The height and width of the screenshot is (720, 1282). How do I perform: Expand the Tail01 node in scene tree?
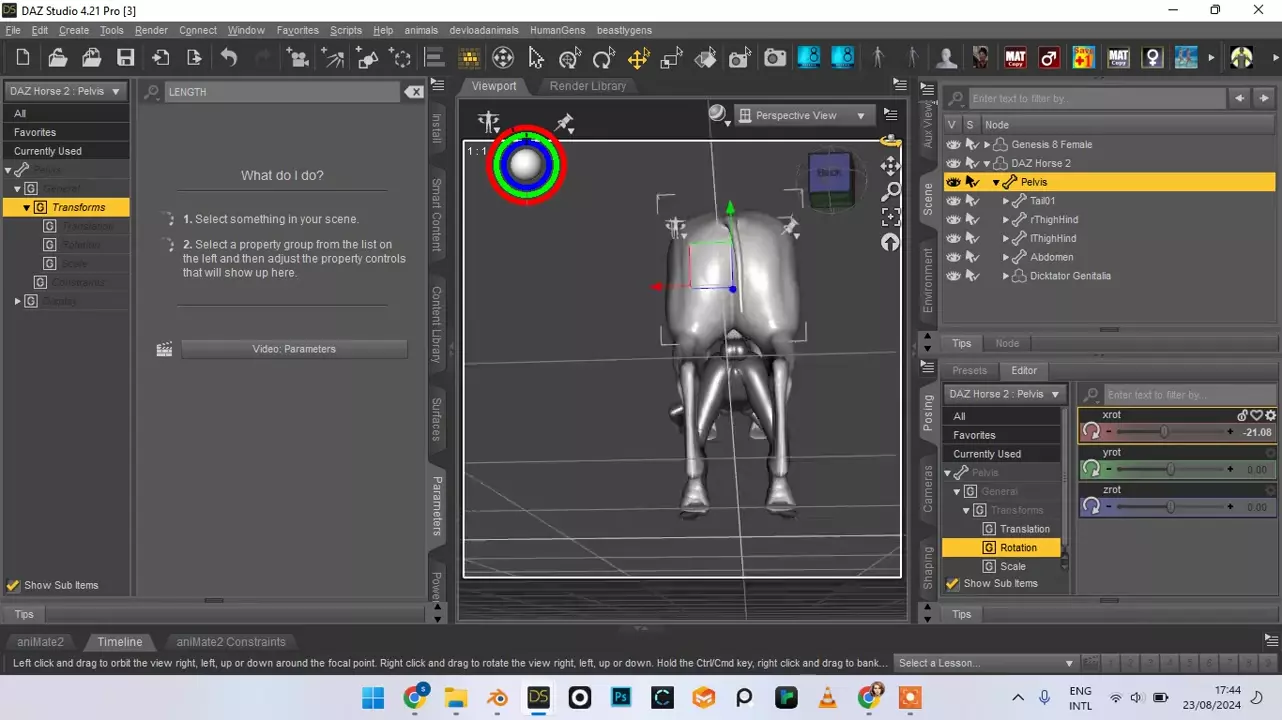[x=1006, y=201]
